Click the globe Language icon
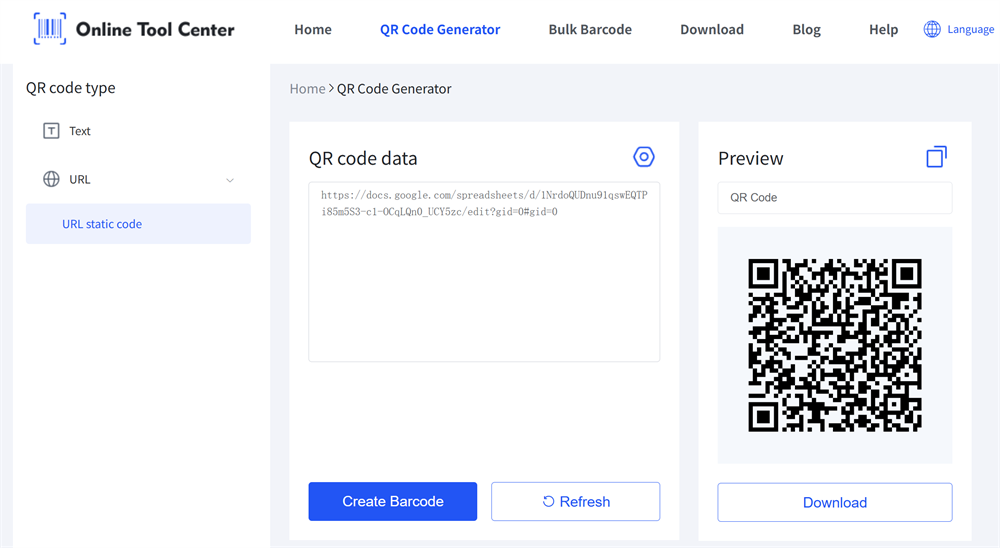Screen dimensions: 1000x548 (931, 29)
